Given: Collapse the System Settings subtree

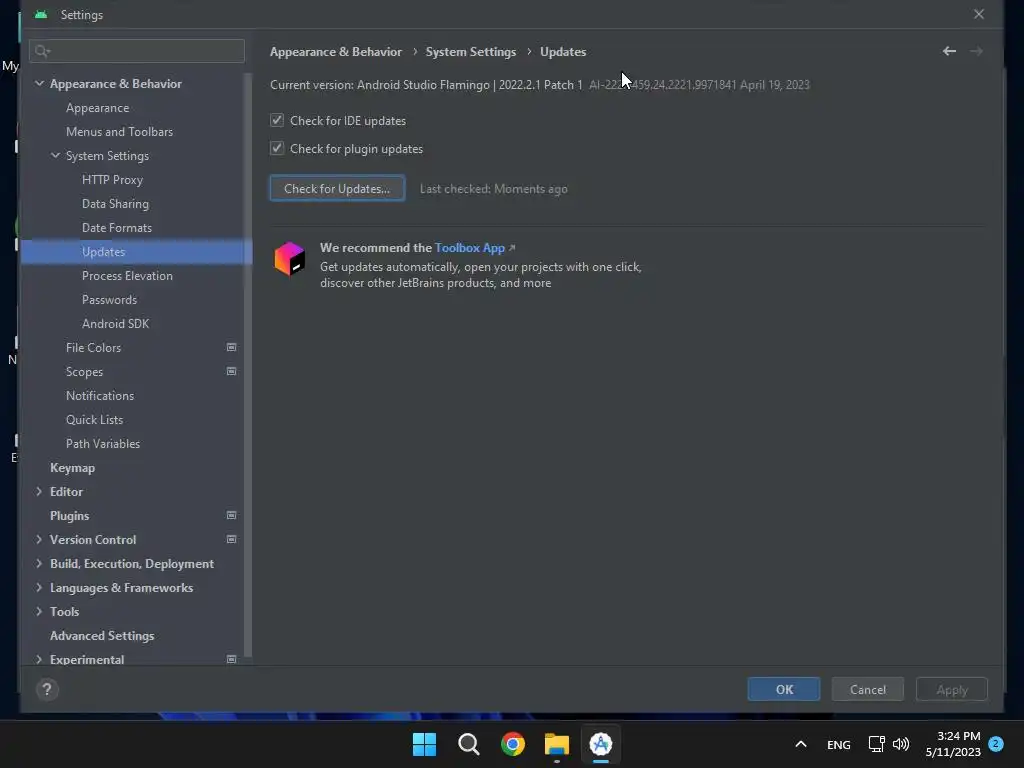Looking at the screenshot, I should (x=56, y=155).
